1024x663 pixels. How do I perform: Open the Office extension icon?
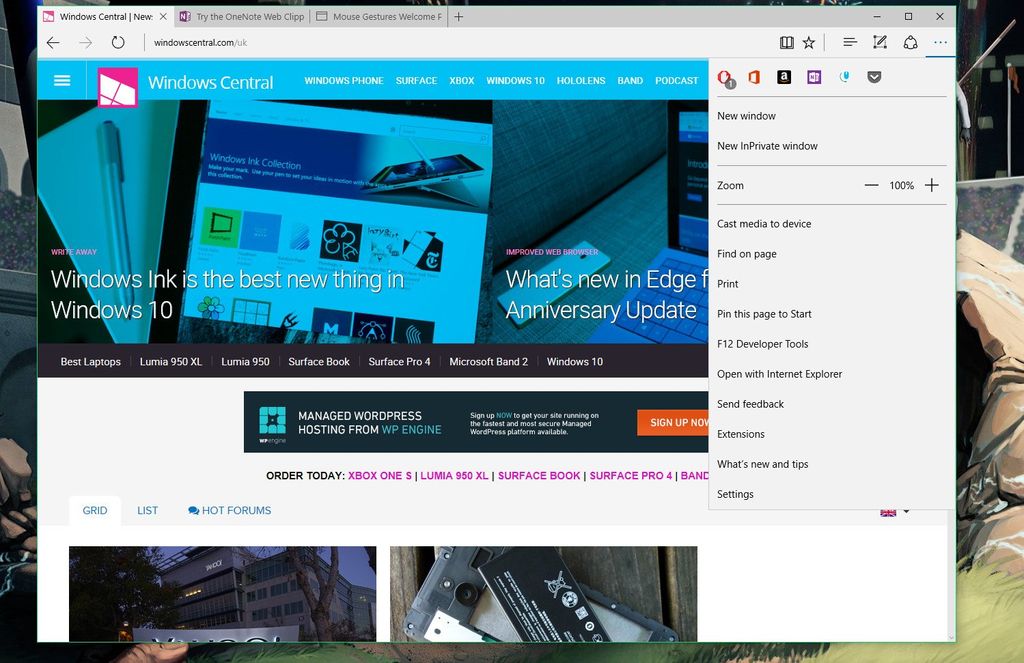[753, 77]
